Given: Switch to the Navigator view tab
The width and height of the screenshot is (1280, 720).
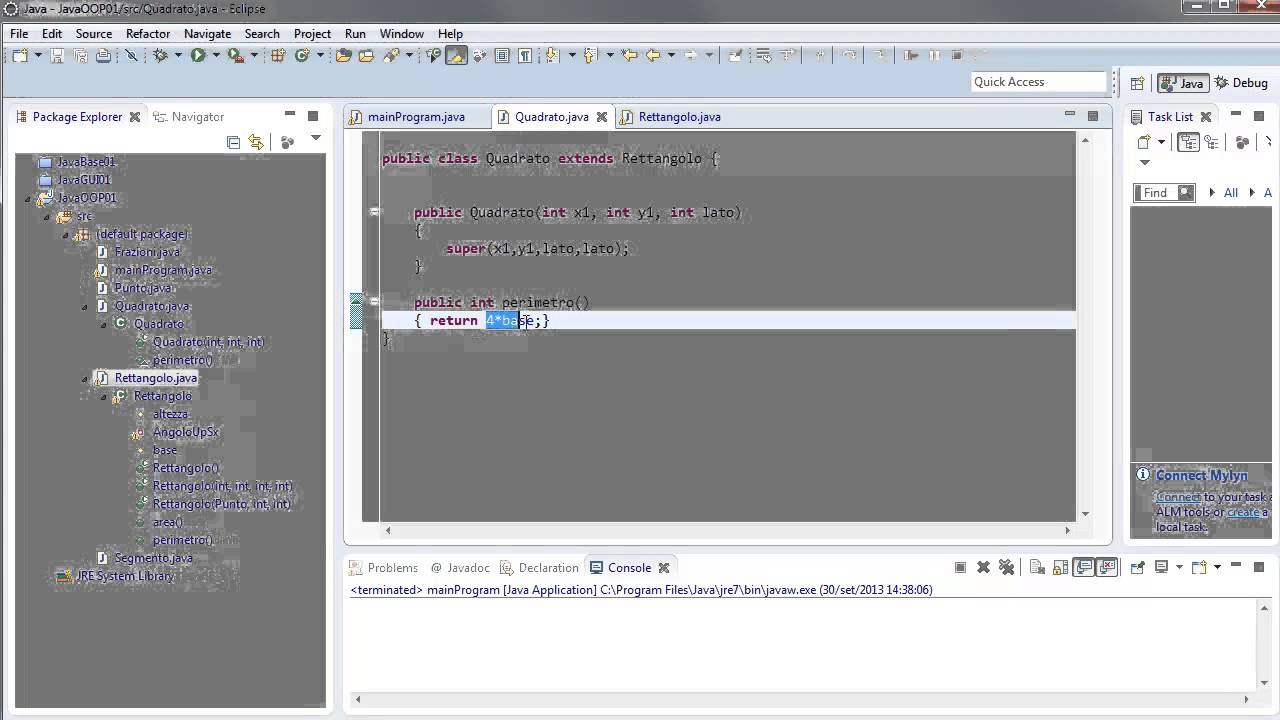Looking at the screenshot, I should tap(190, 117).
